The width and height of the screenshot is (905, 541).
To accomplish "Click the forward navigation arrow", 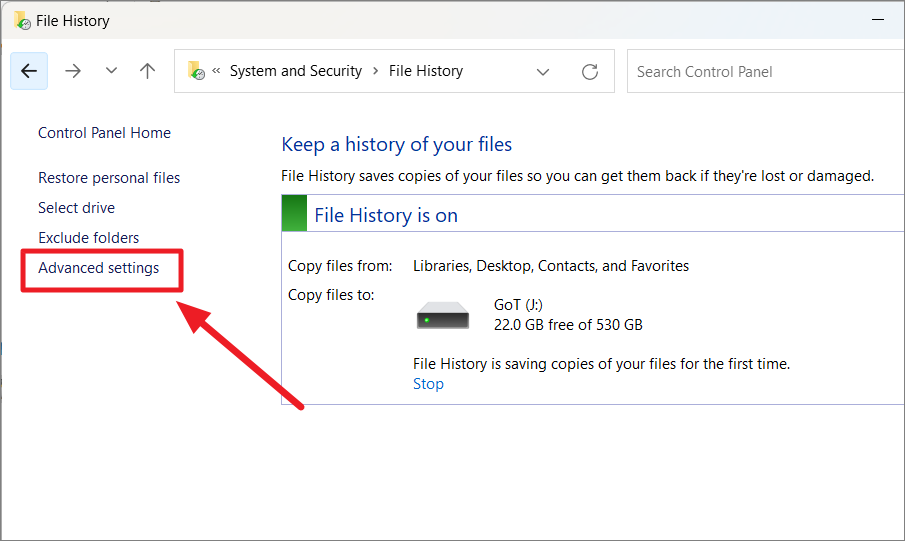I will (x=73, y=71).
